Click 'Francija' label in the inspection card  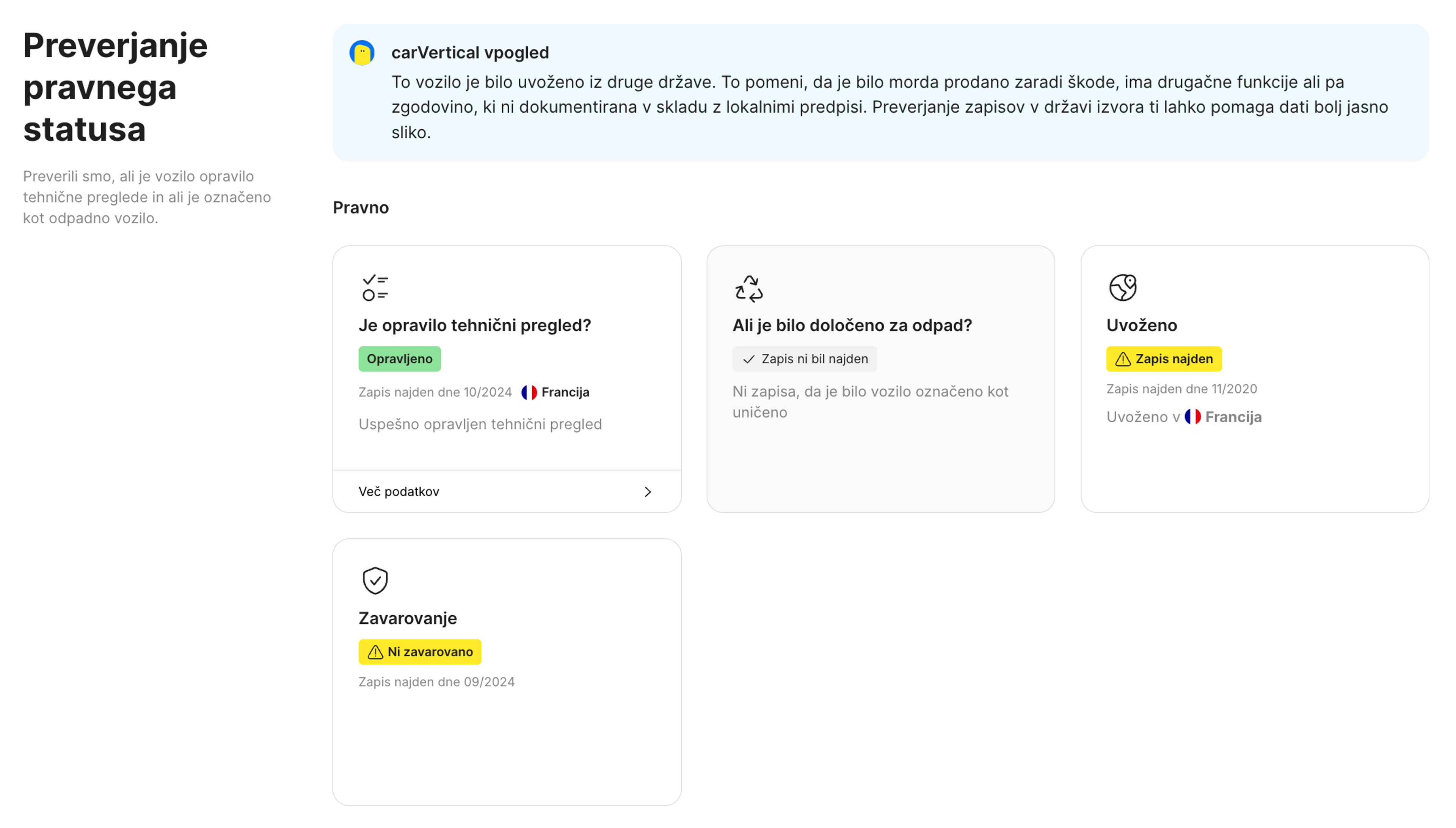(x=565, y=392)
